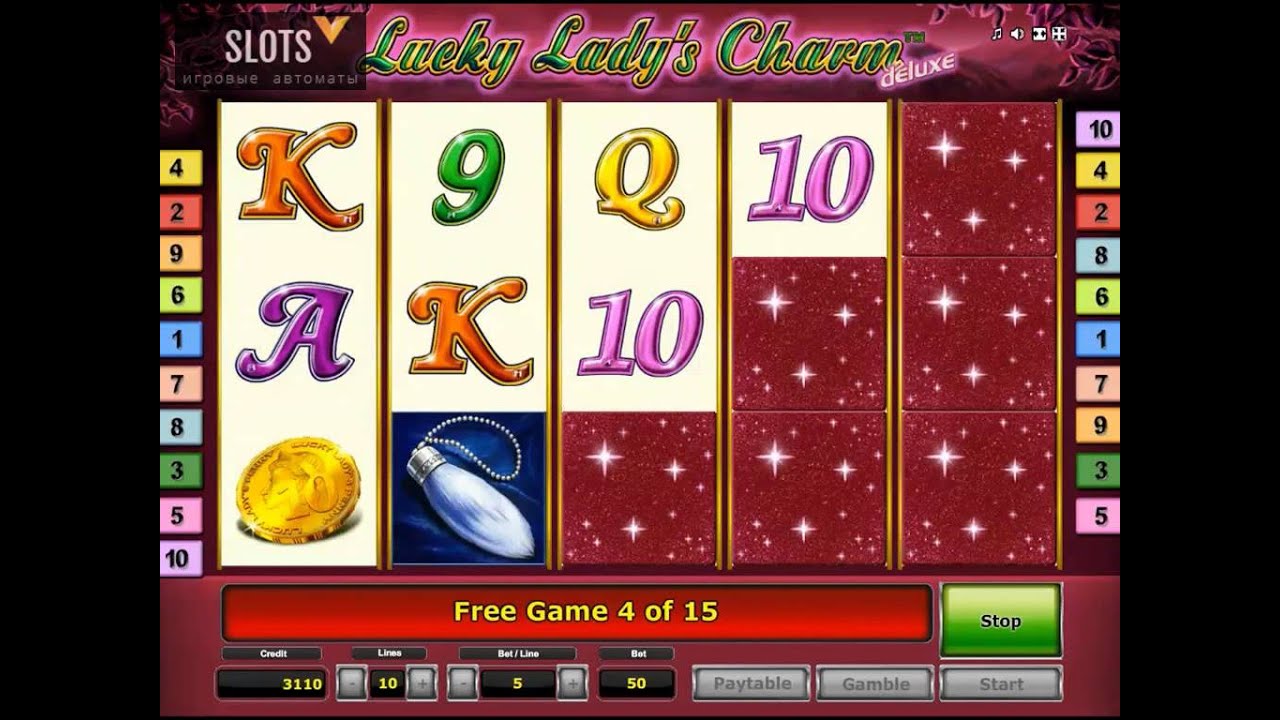Click the horizontal stretch screen icon

pyautogui.click(x=1039, y=34)
